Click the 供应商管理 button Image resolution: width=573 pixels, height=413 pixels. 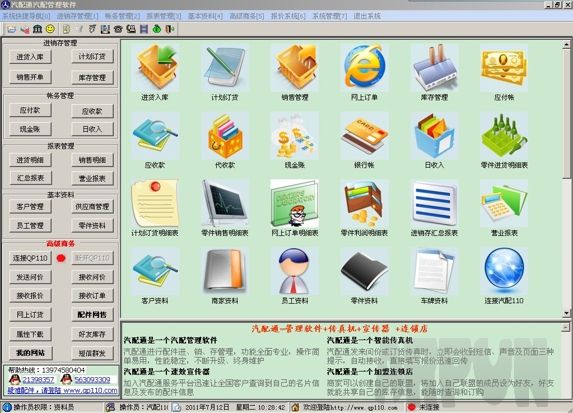tap(92, 206)
